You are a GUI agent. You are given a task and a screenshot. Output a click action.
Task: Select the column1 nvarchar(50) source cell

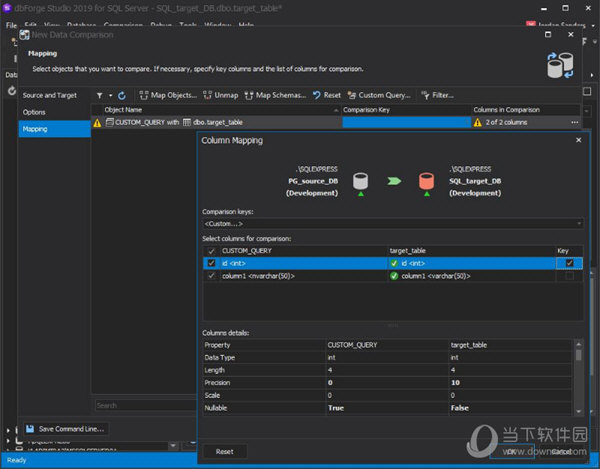click(x=304, y=276)
